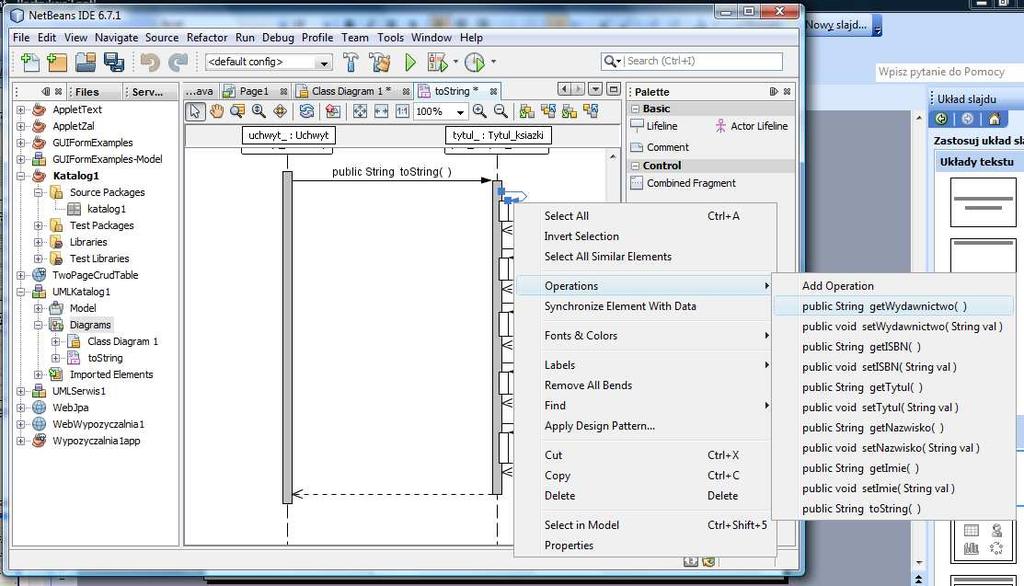Click the zoom out magnifier minus icon
Screen dimensions: 1024x586
(501, 111)
